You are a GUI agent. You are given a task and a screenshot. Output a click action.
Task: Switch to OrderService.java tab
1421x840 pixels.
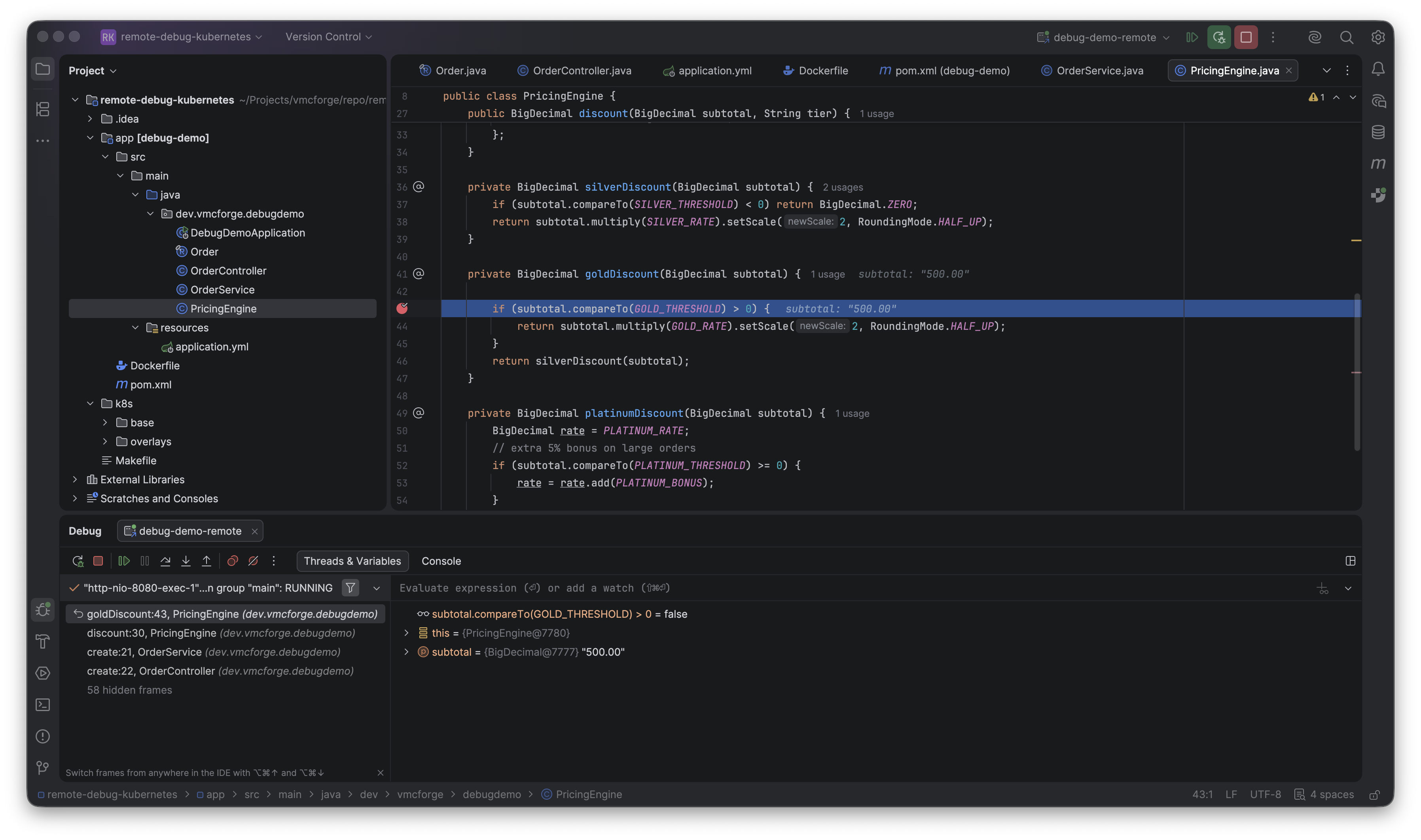coord(1092,70)
